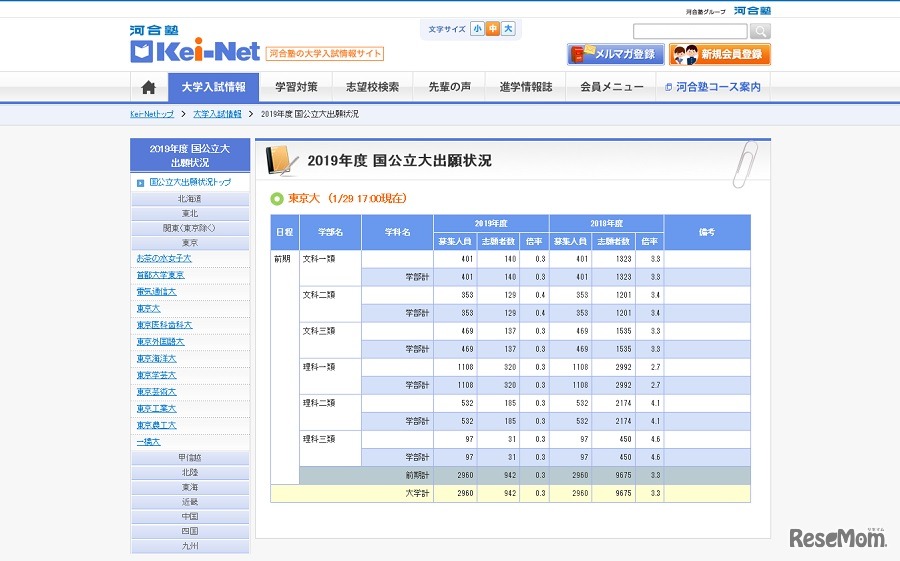Open 河合塾コース案内 link

713,87
